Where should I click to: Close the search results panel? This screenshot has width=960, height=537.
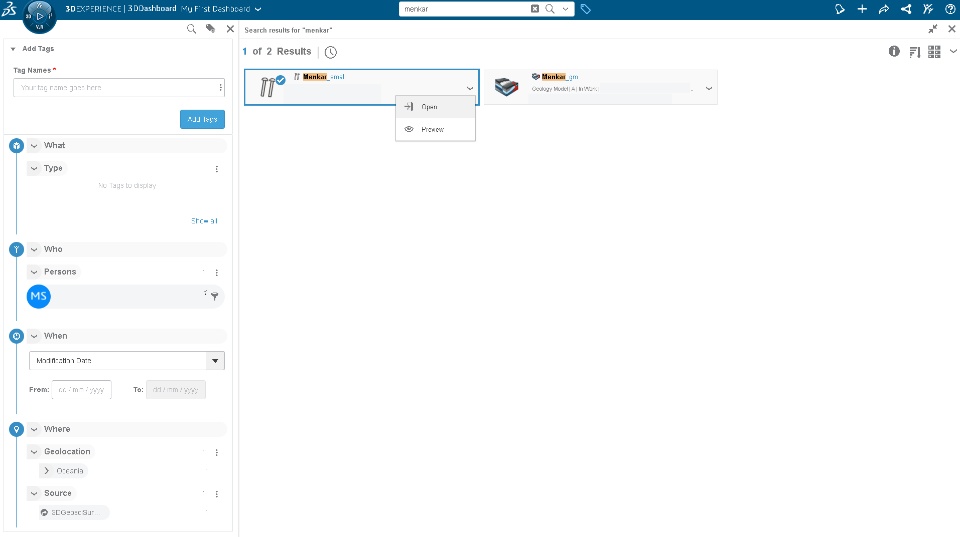click(951, 29)
